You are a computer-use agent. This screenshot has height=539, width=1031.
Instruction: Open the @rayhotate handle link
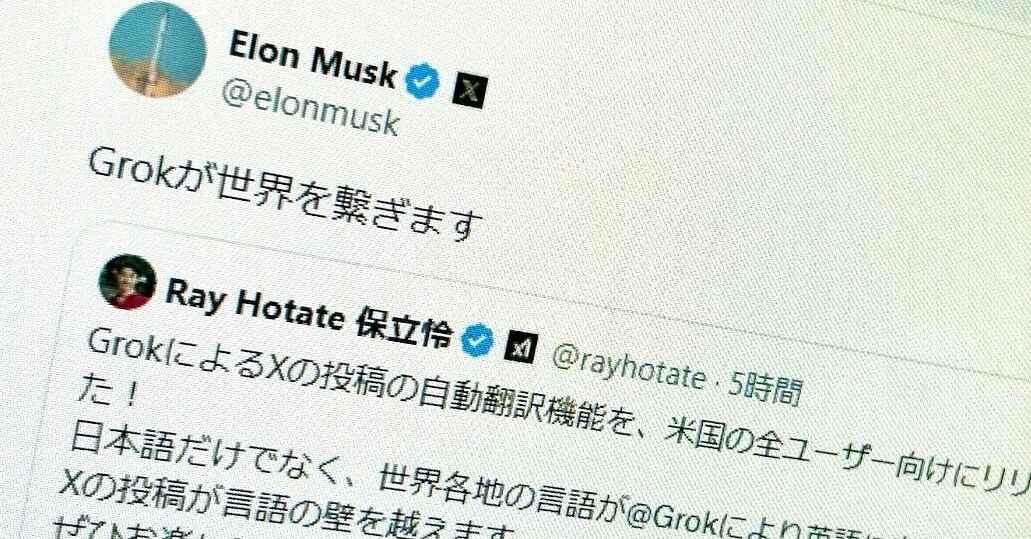[627, 365]
